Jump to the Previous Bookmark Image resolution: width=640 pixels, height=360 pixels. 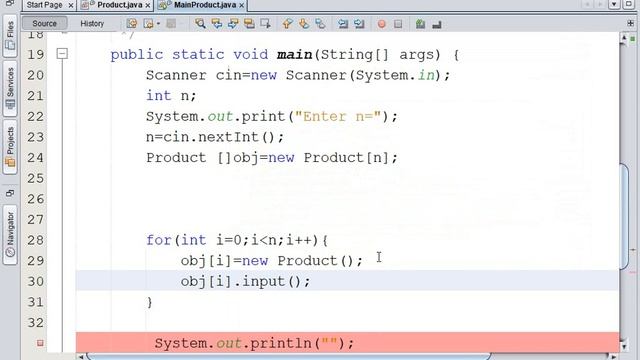287,24
